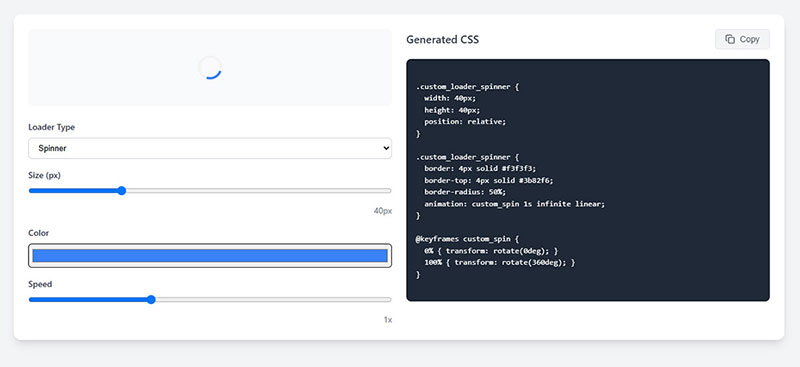Click the Speed label
This screenshot has height=367, width=800.
click(x=40, y=284)
